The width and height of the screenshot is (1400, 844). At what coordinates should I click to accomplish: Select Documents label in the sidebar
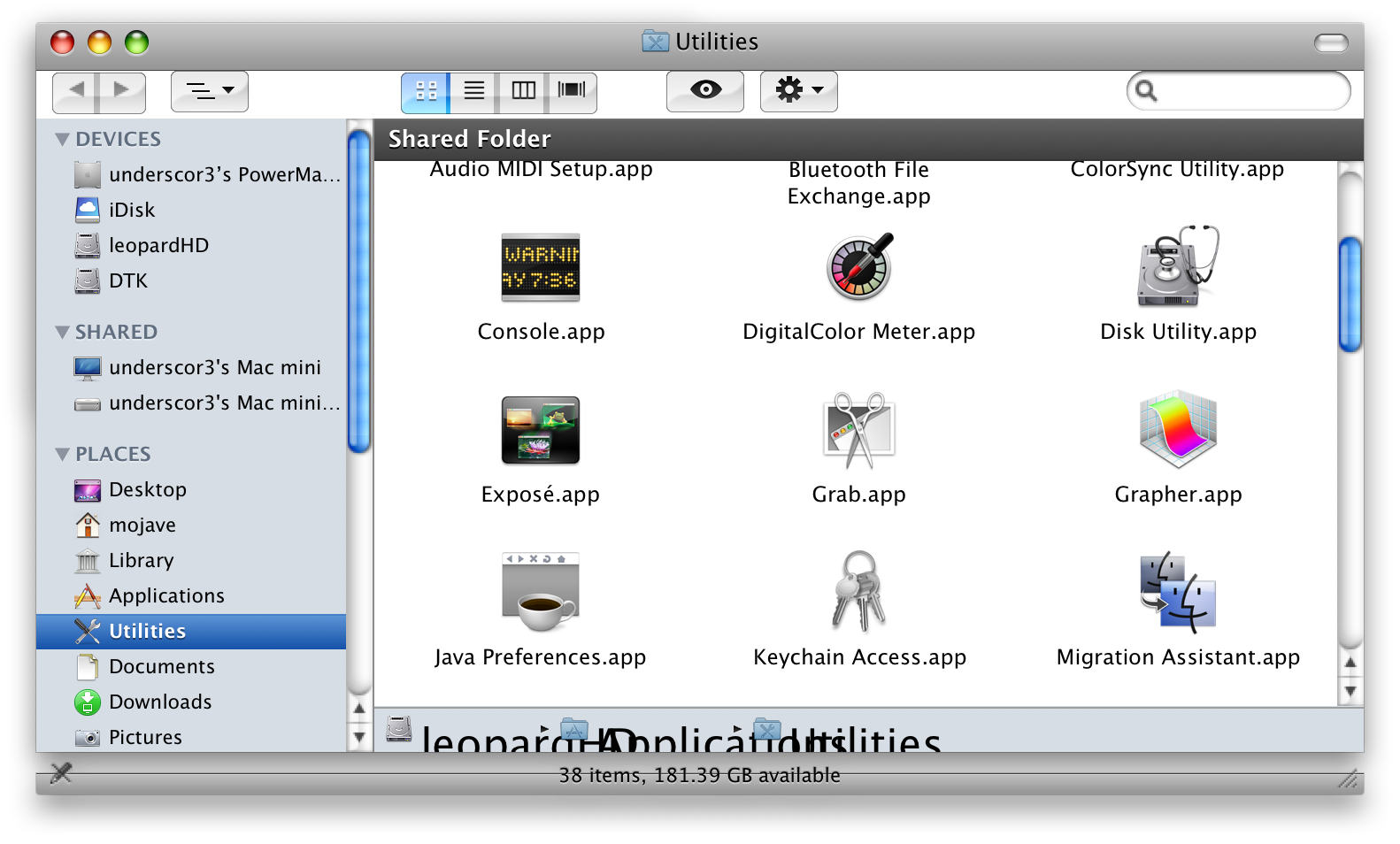point(162,666)
